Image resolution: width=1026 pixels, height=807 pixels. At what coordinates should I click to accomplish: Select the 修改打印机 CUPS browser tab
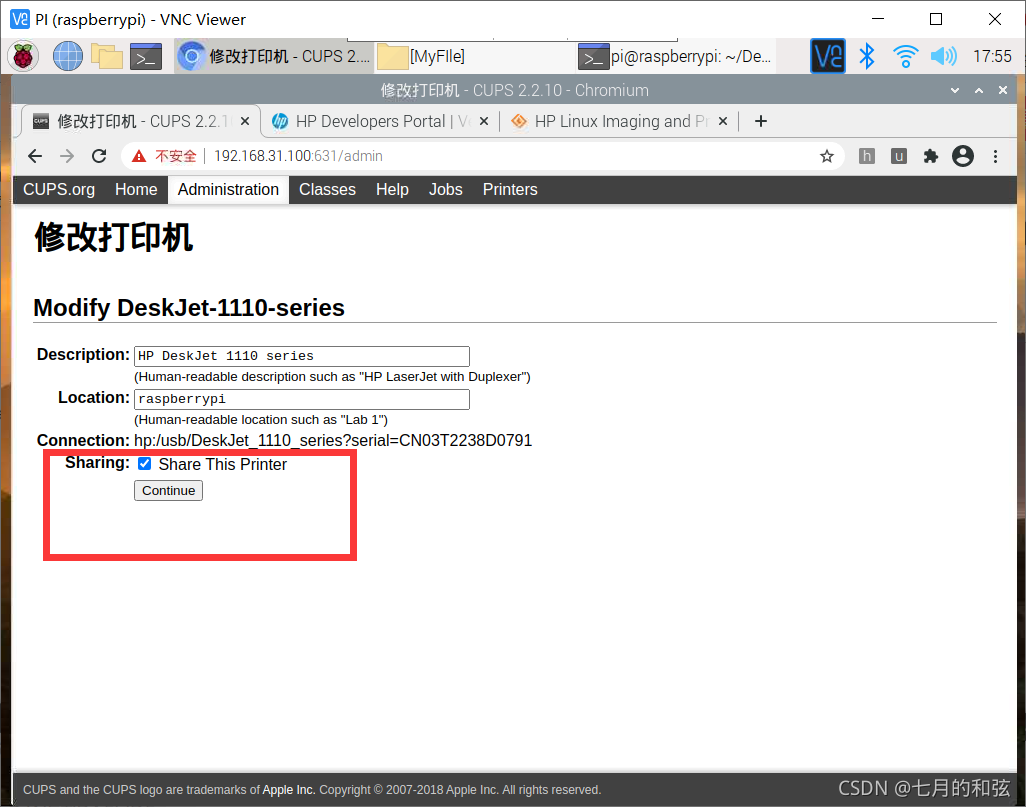pos(140,121)
